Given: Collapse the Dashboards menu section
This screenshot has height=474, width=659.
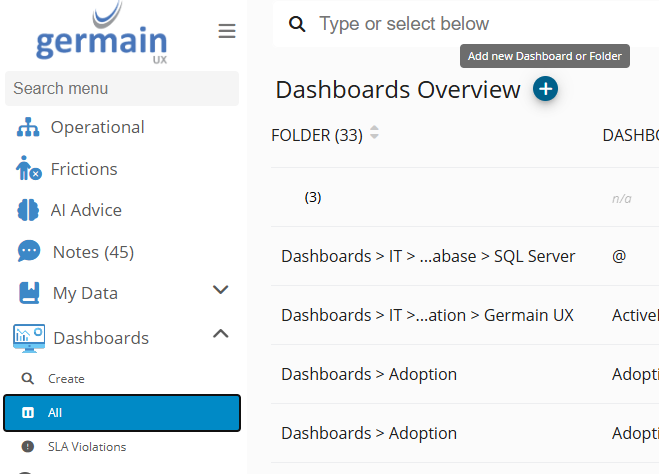Looking at the screenshot, I should (x=221, y=334).
